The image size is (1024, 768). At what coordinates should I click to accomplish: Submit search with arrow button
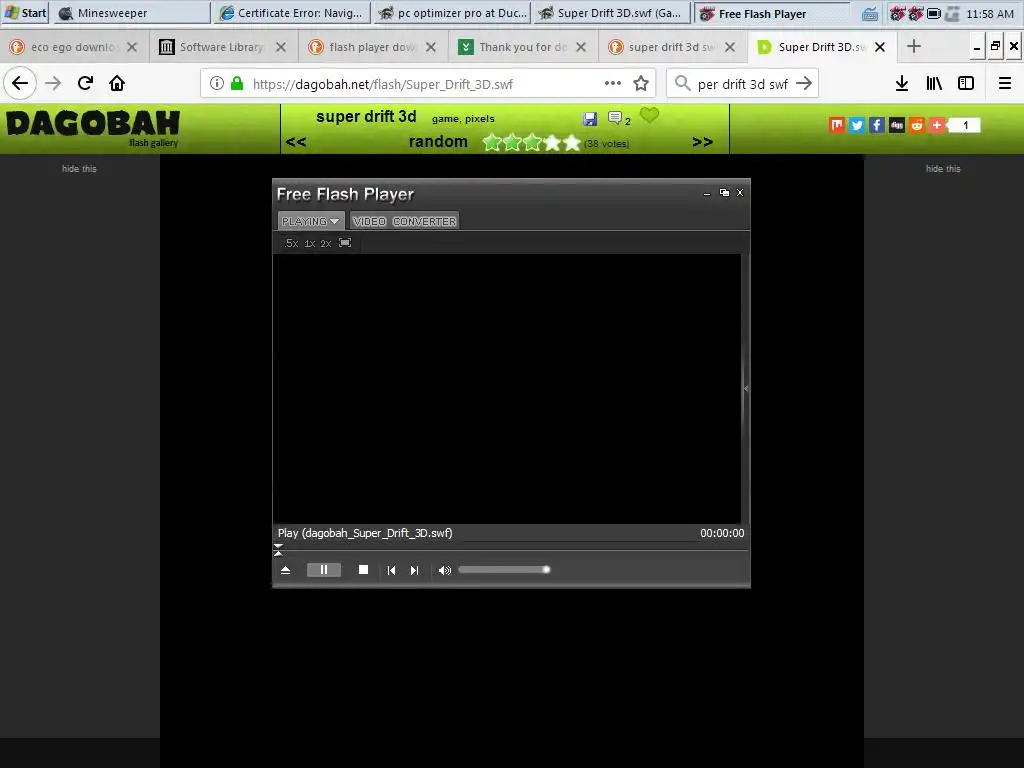(x=805, y=84)
